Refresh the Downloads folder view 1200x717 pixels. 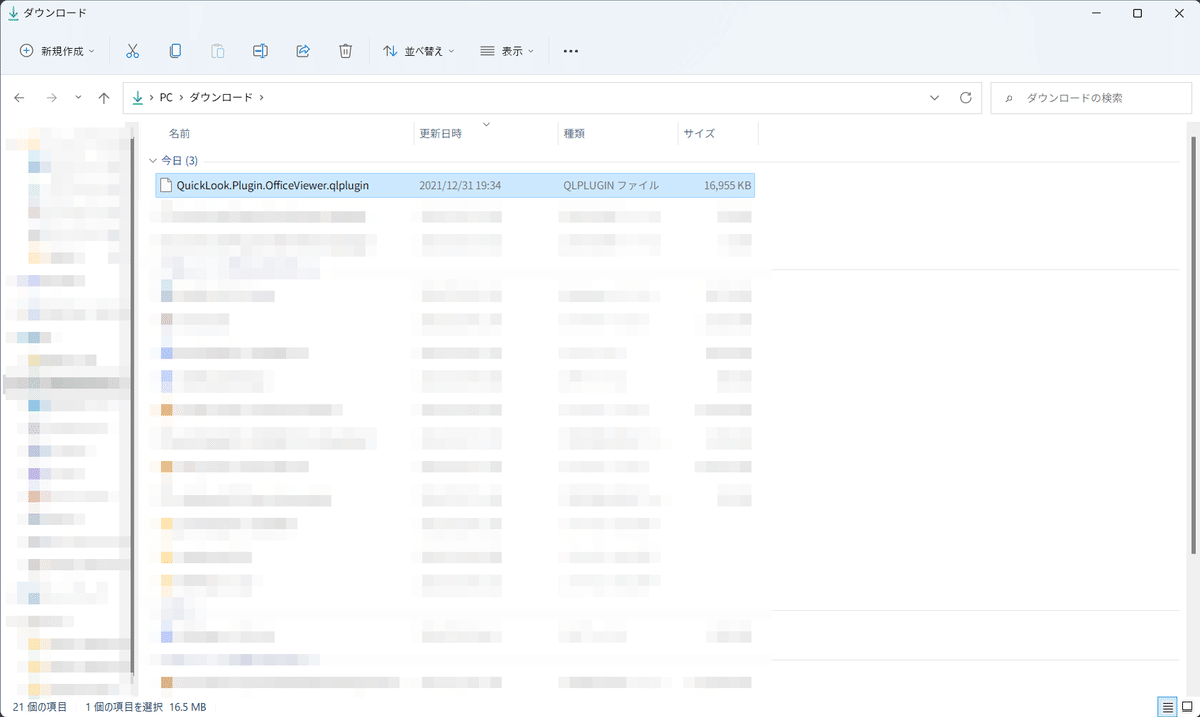pos(965,97)
